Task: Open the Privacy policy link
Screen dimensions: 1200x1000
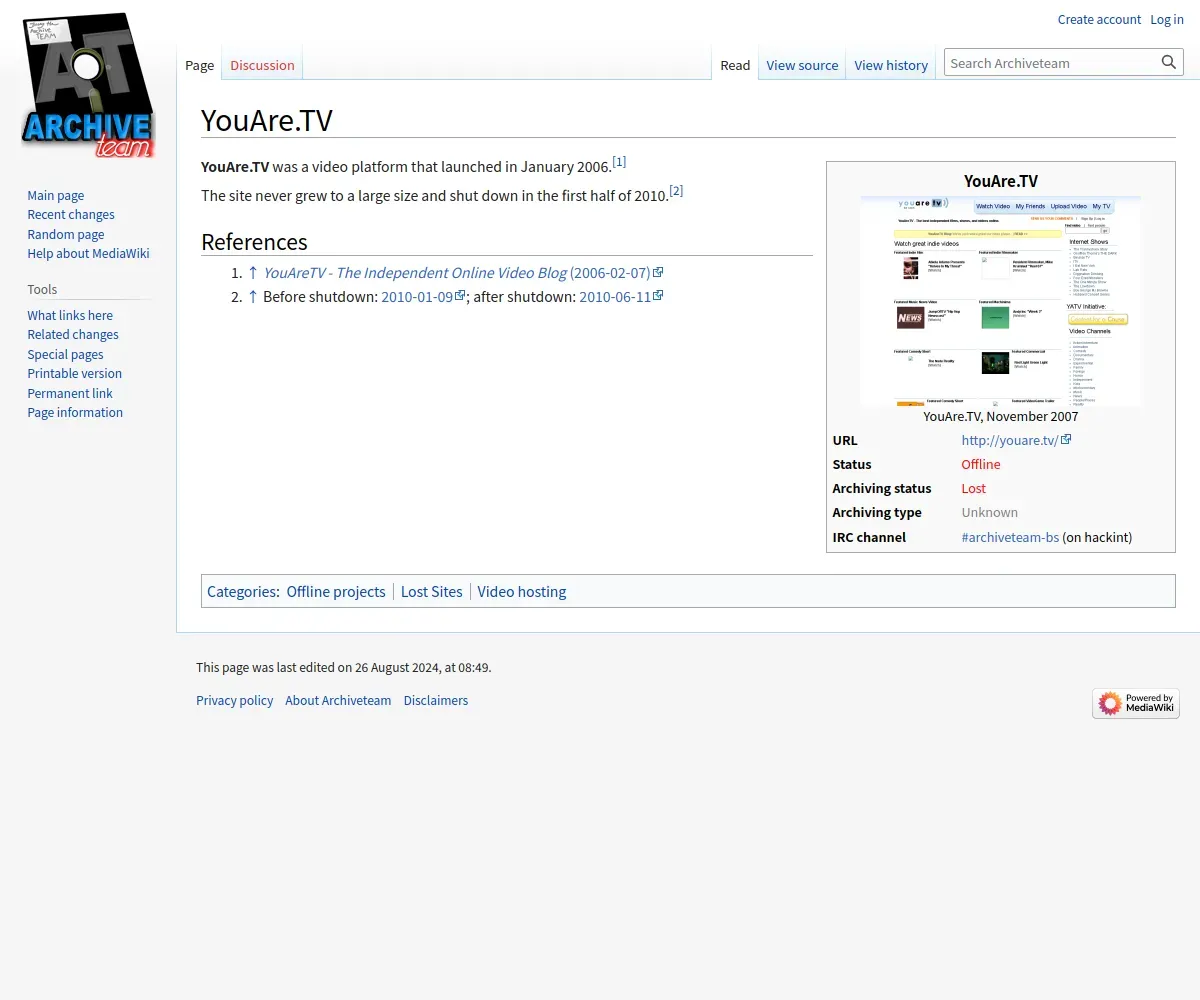Action: pos(234,701)
